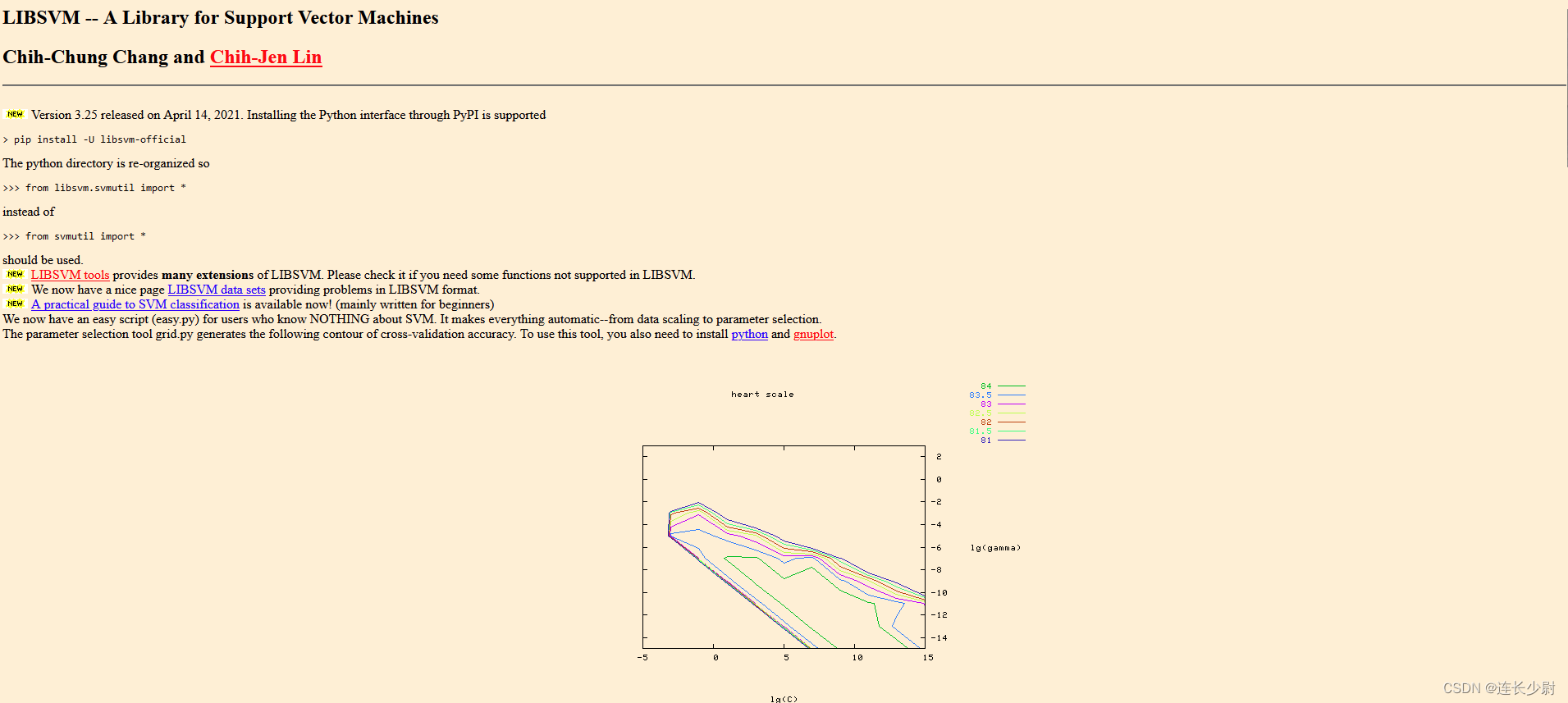Click the 'instead of' text line
This screenshot has height=703, width=1568.
(x=29, y=212)
